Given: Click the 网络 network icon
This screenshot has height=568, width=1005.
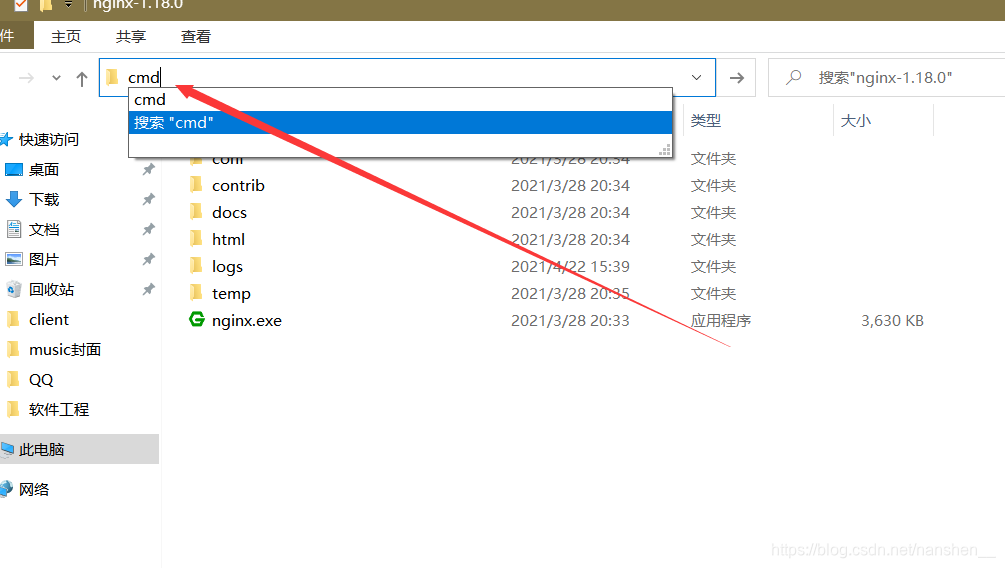Looking at the screenshot, I should (6, 489).
